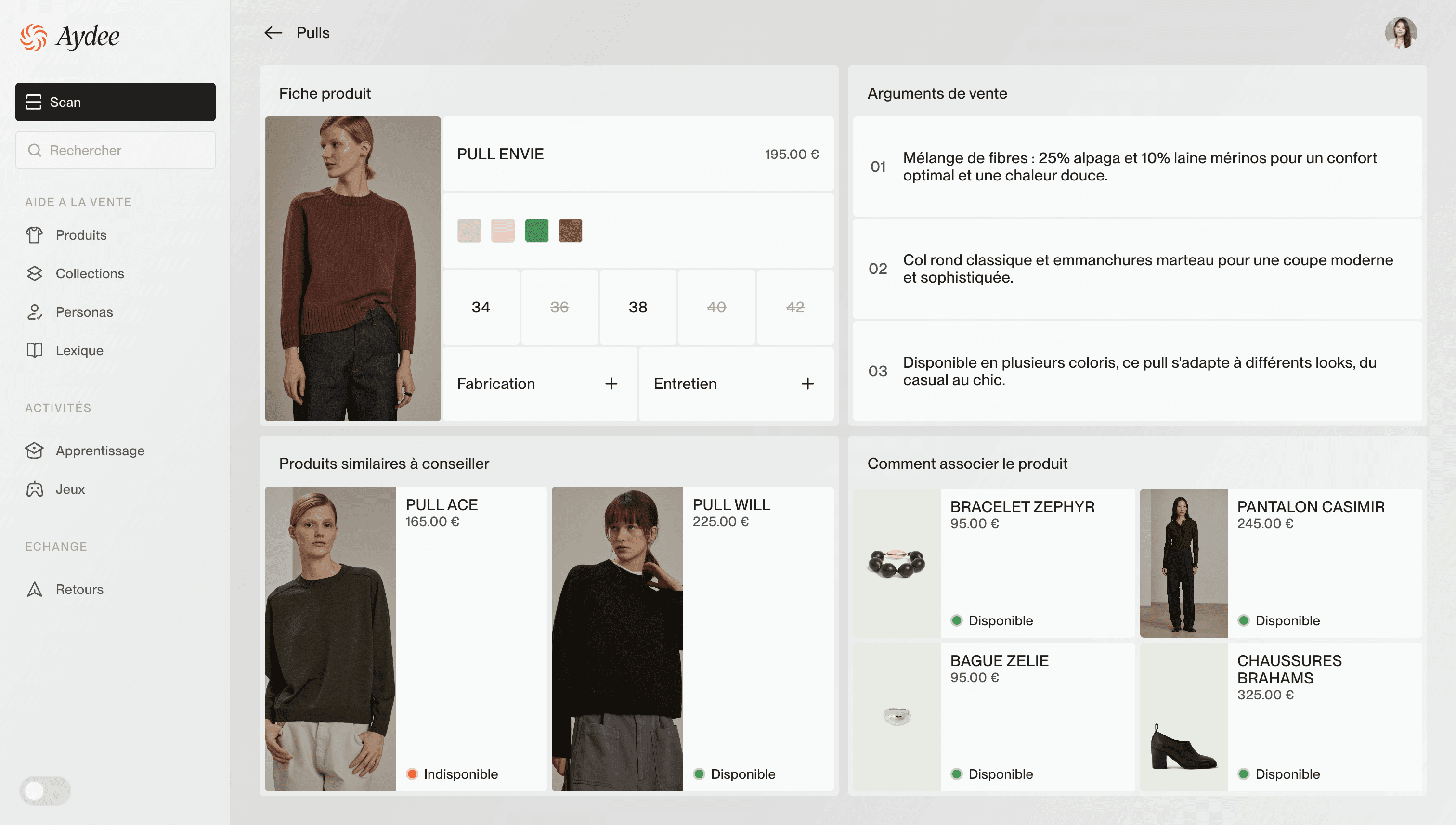Open the Produits section
The width and height of the screenshot is (1456, 825).
81,235
